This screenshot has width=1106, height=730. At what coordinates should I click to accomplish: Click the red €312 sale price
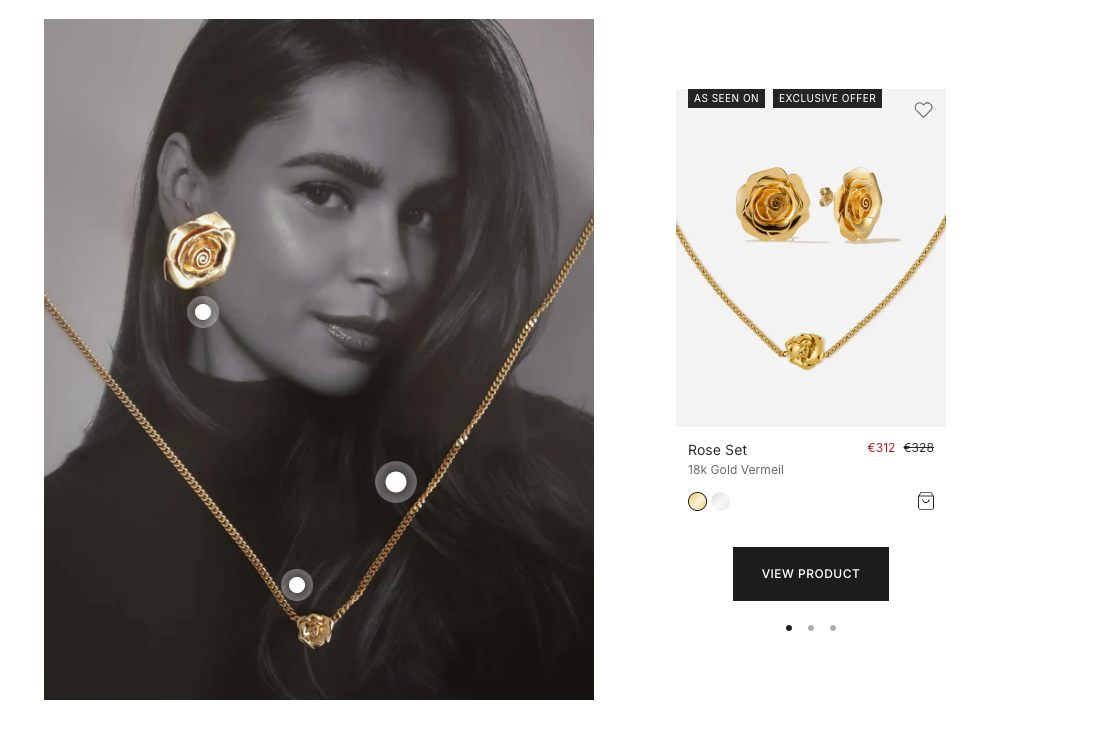pos(881,448)
